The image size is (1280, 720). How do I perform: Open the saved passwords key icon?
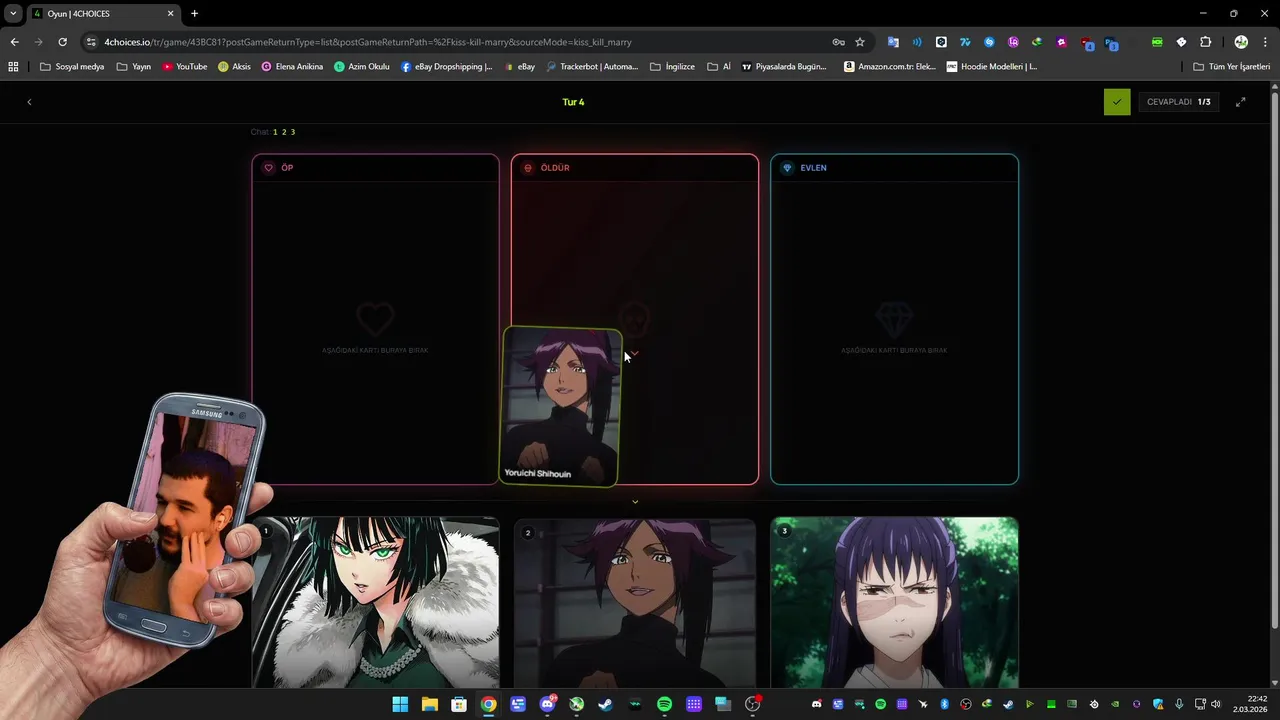tap(838, 42)
